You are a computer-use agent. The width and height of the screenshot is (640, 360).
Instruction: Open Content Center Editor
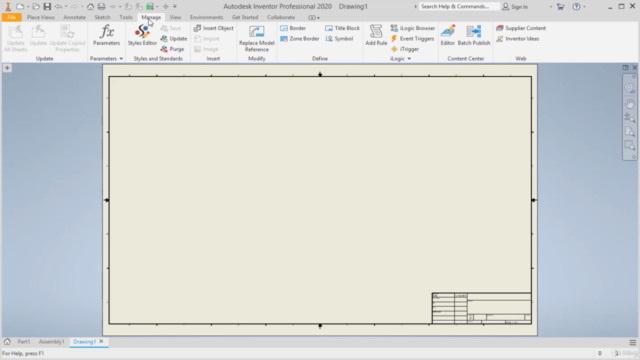(x=447, y=35)
